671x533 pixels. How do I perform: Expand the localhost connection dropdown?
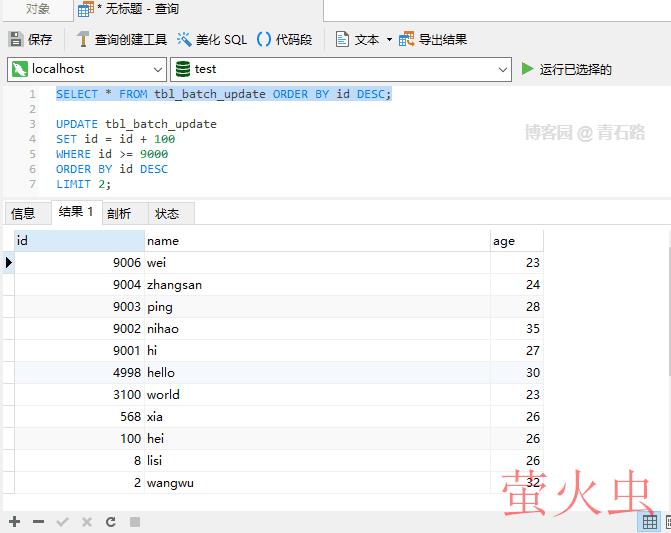click(x=157, y=69)
